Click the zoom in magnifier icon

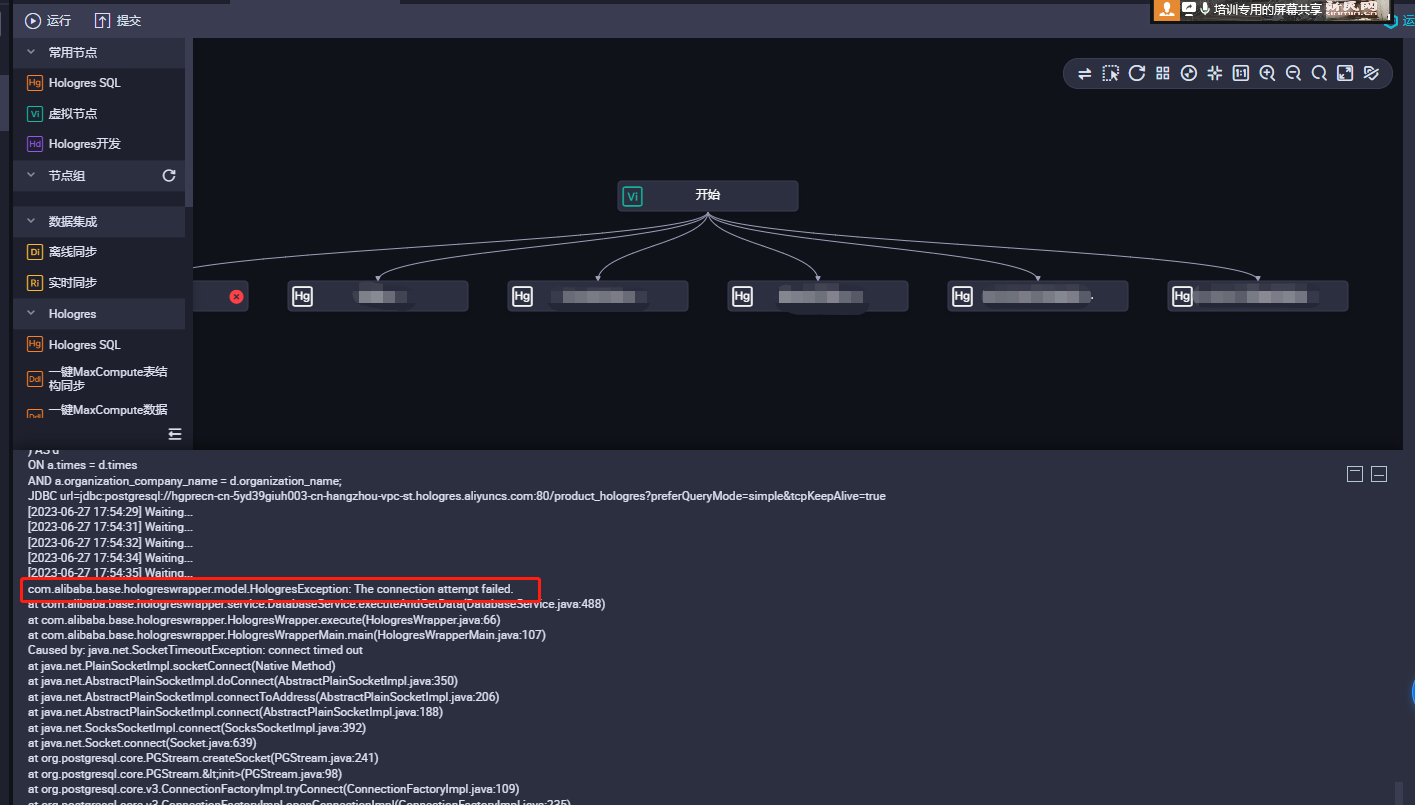tap(1267, 73)
